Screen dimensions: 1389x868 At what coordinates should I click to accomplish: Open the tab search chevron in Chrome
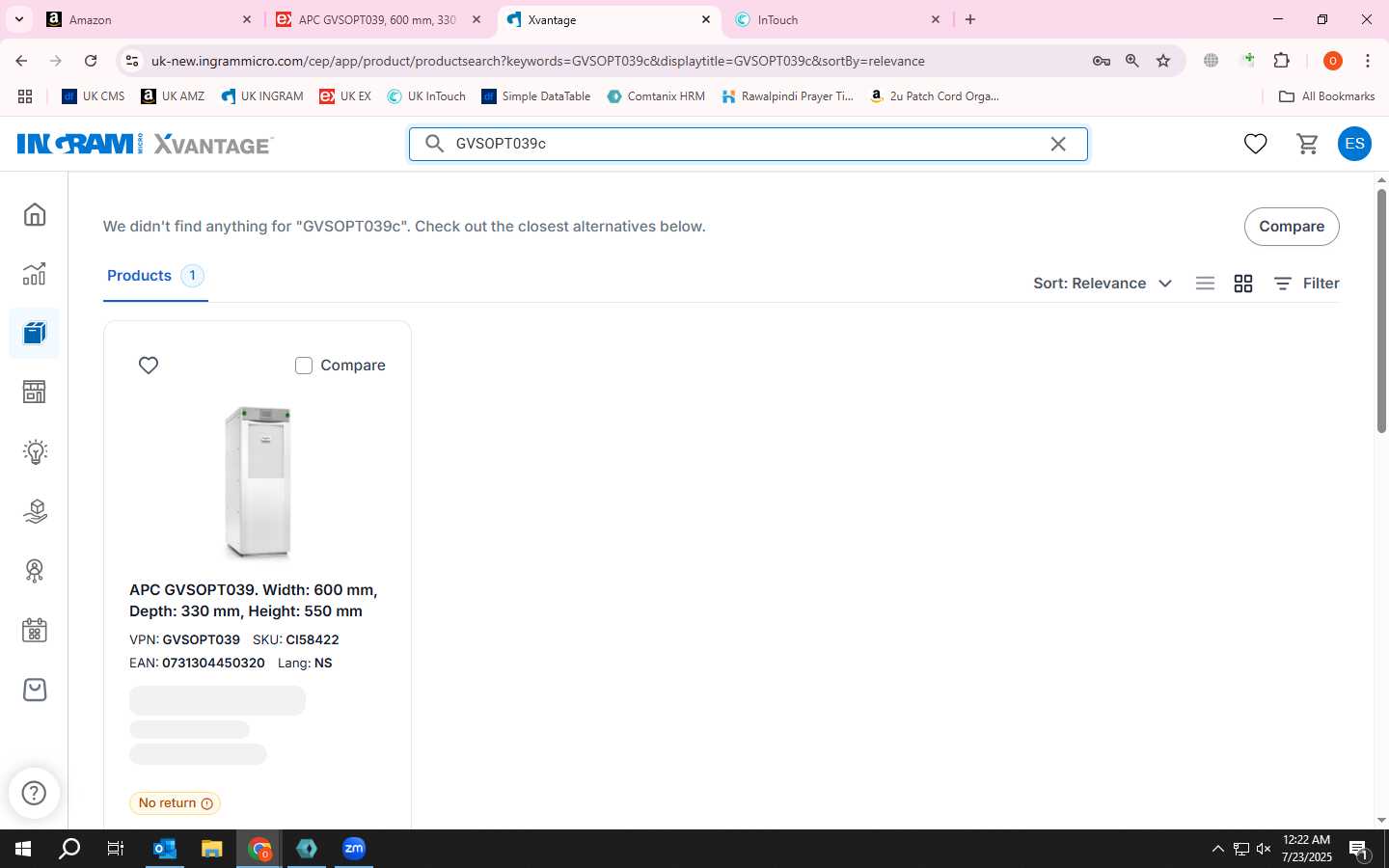[18, 19]
